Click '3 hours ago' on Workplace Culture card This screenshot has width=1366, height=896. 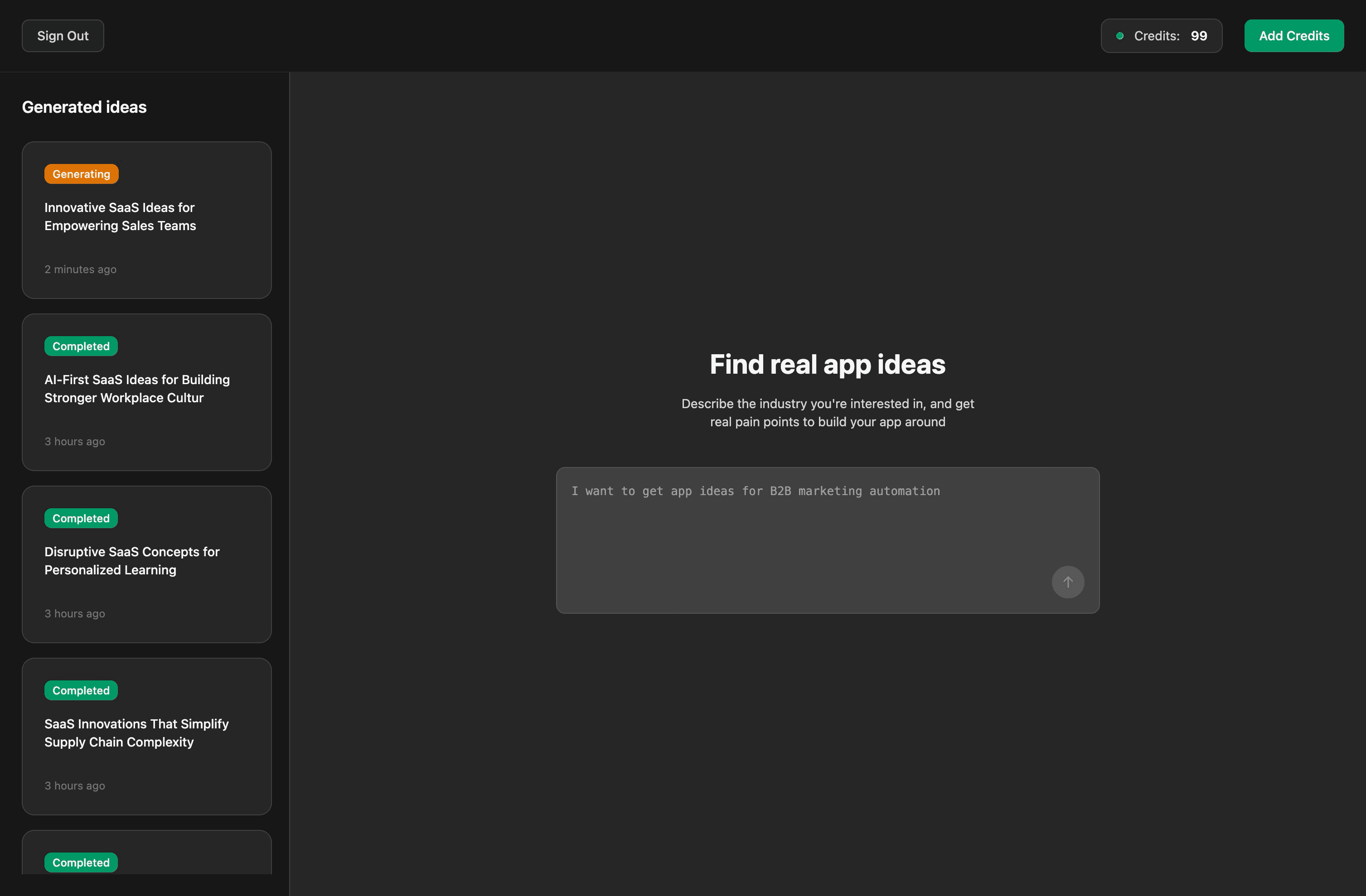point(75,441)
